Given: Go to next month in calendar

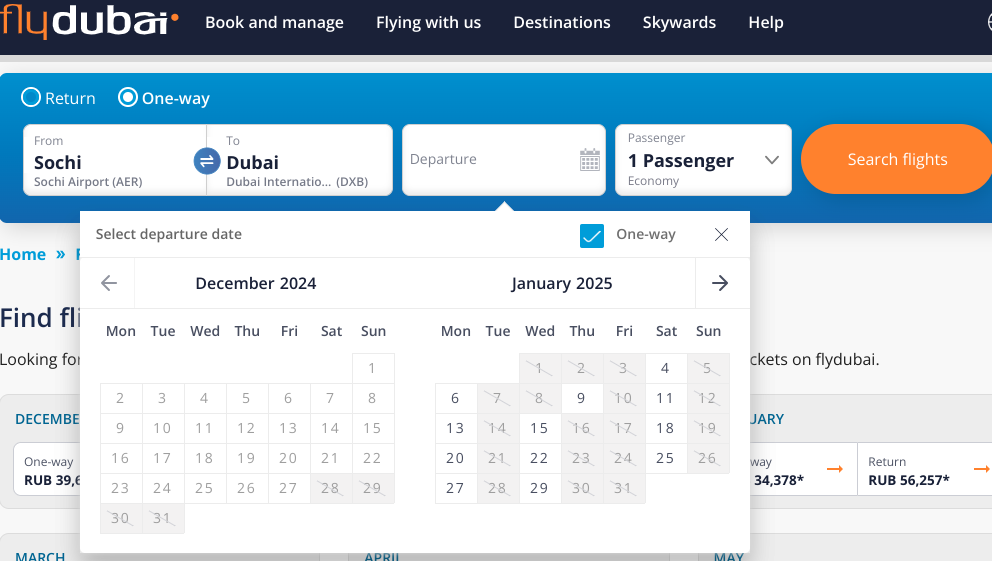Looking at the screenshot, I should pyautogui.click(x=720, y=283).
